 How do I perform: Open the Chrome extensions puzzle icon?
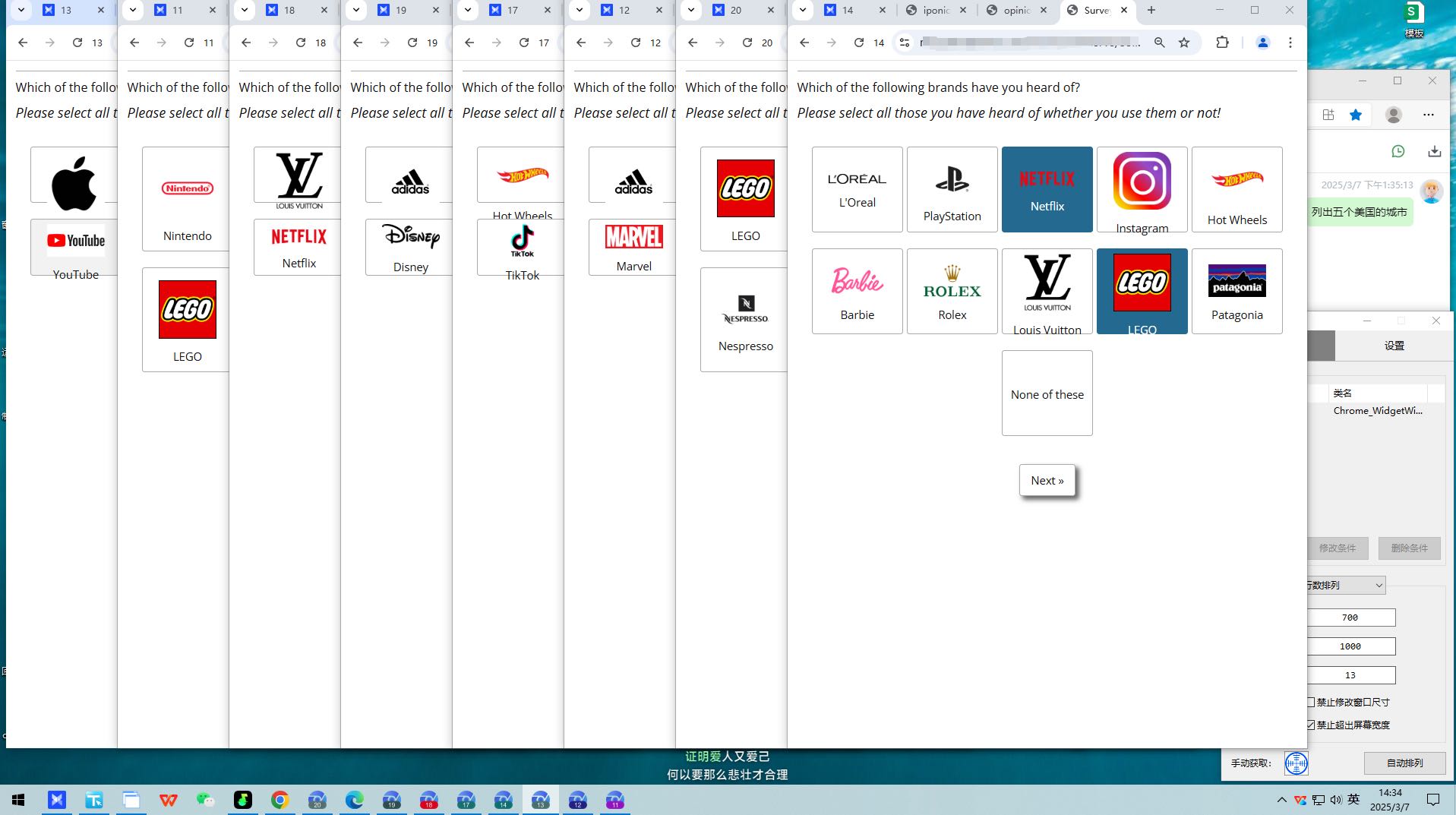point(1222,43)
